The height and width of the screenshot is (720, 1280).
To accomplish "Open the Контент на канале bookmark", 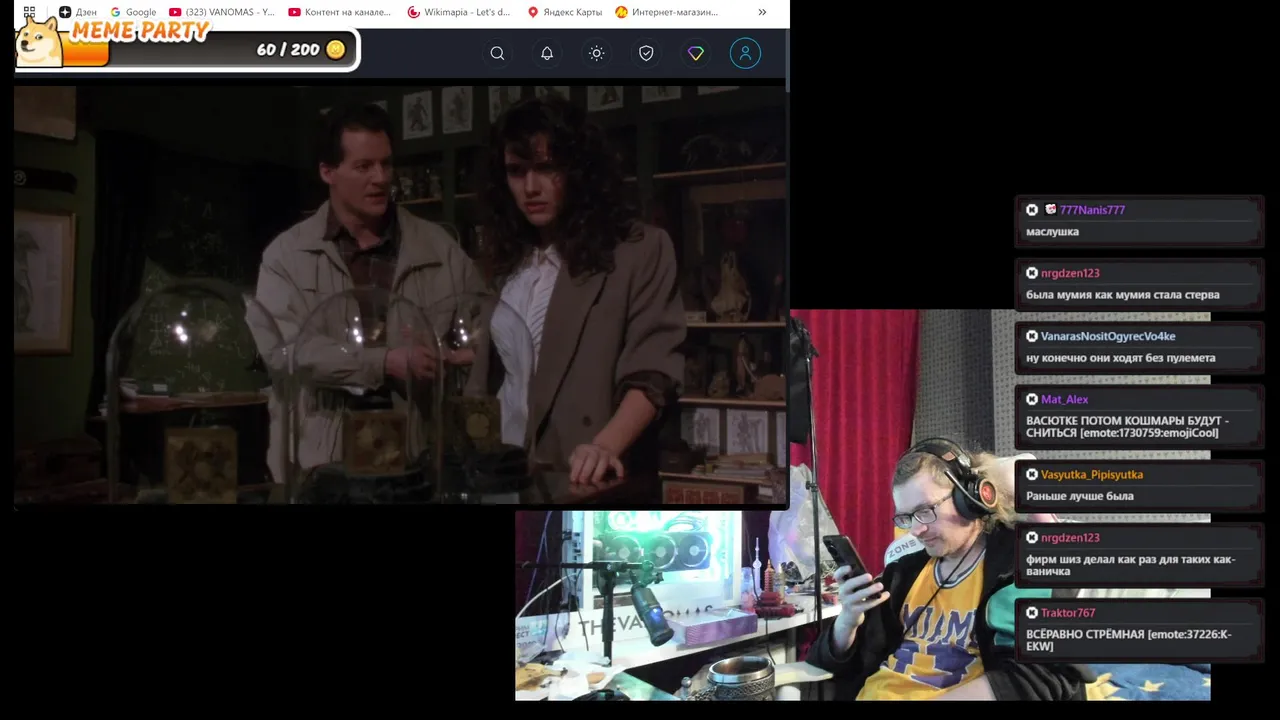I will [340, 12].
